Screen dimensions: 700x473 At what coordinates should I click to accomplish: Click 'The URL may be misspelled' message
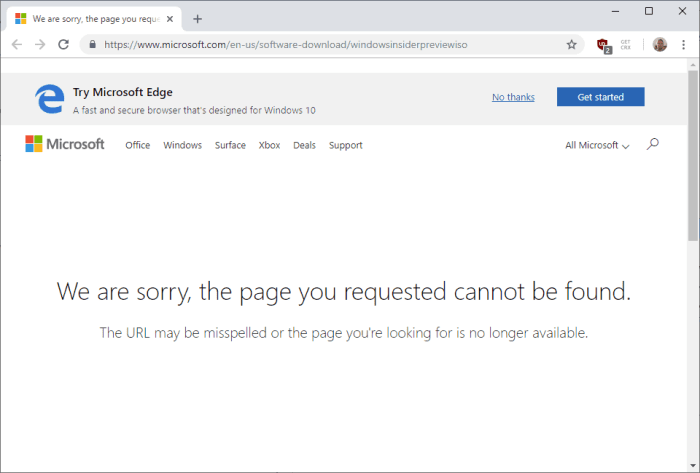tap(344, 333)
